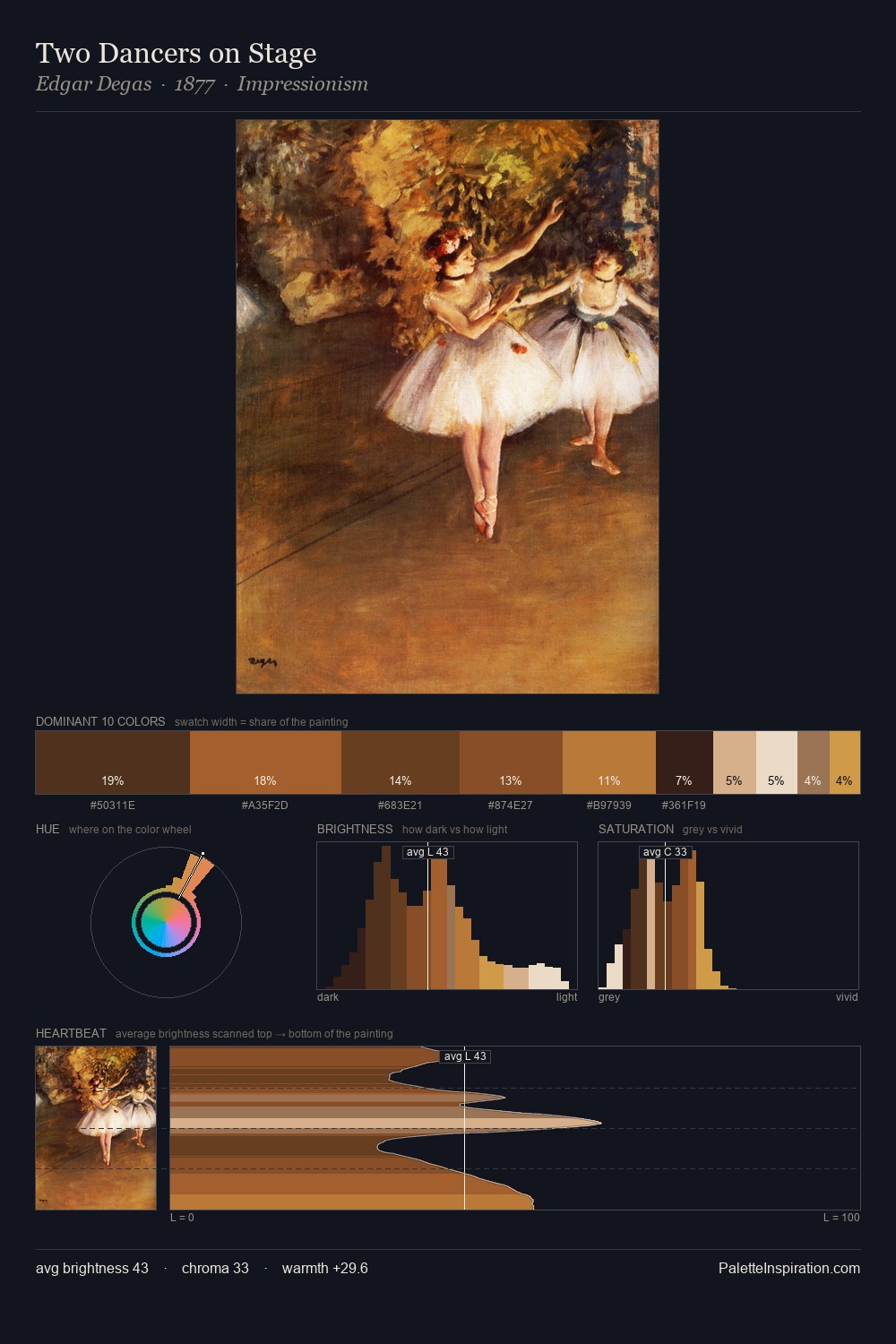
Task: Select the 7% #361F19 darkest swatch
Action: tap(685, 762)
